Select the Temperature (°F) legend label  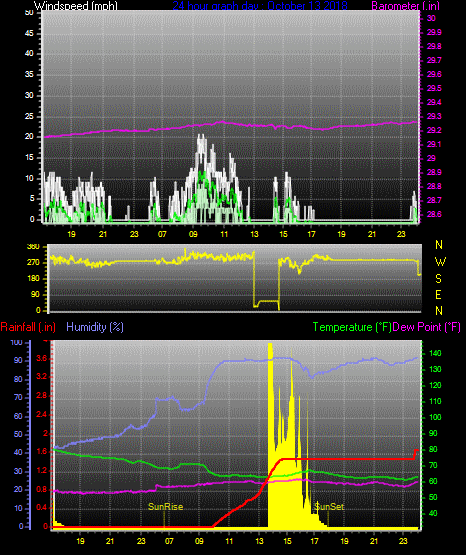tap(352, 327)
